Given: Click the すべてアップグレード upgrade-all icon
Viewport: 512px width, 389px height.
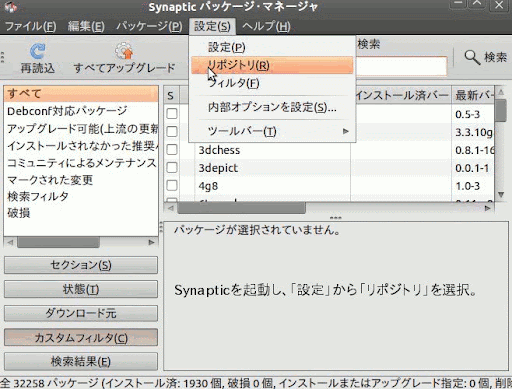Looking at the screenshot, I should click(x=124, y=51).
